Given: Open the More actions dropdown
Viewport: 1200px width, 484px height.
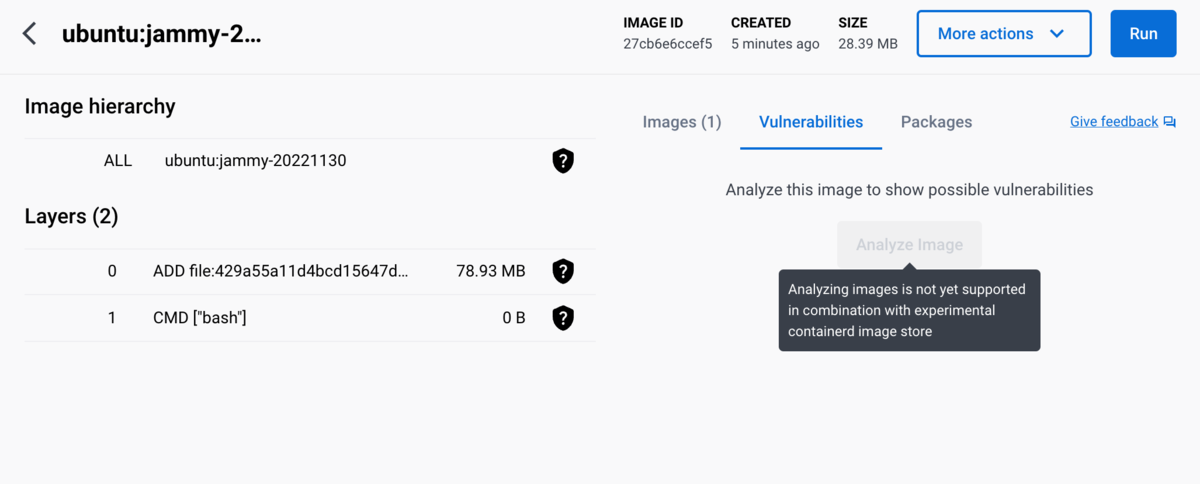Looking at the screenshot, I should tap(1004, 34).
